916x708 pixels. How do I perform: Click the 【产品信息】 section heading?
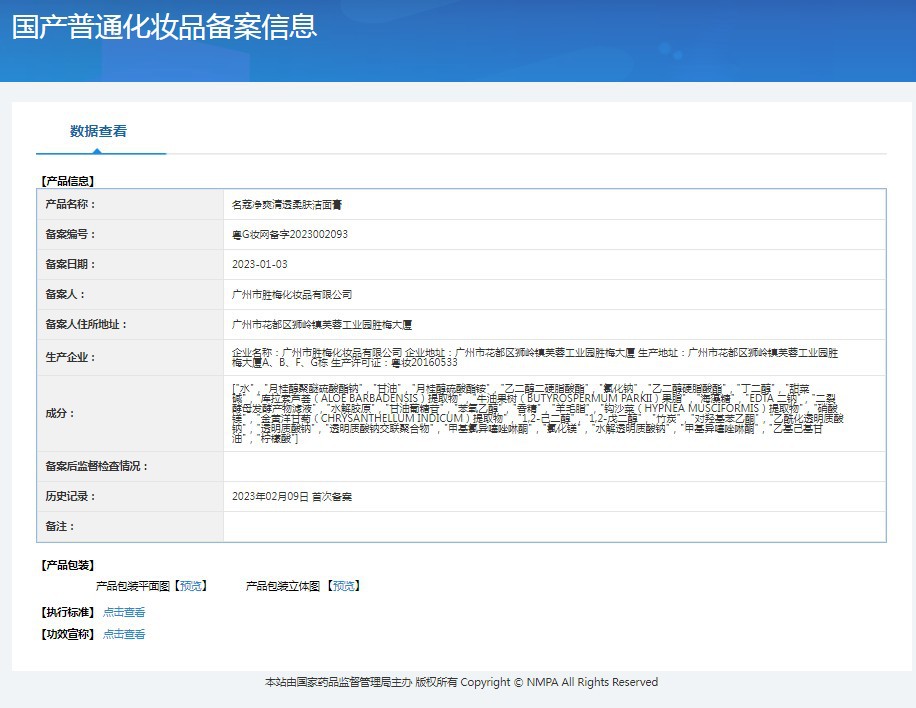(x=67, y=181)
